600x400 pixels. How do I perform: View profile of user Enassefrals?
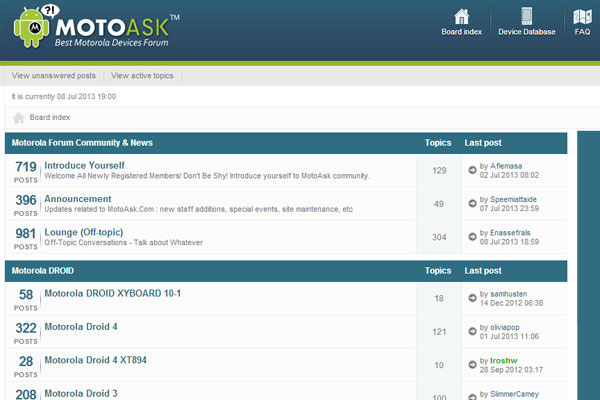pos(510,232)
